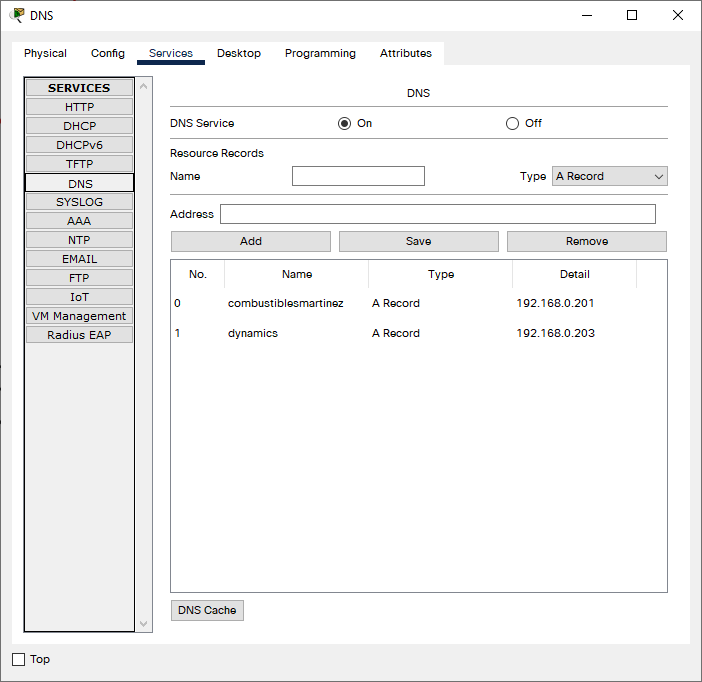Focus the resource record Name field
The height and width of the screenshot is (682, 702).
(358, 176)
